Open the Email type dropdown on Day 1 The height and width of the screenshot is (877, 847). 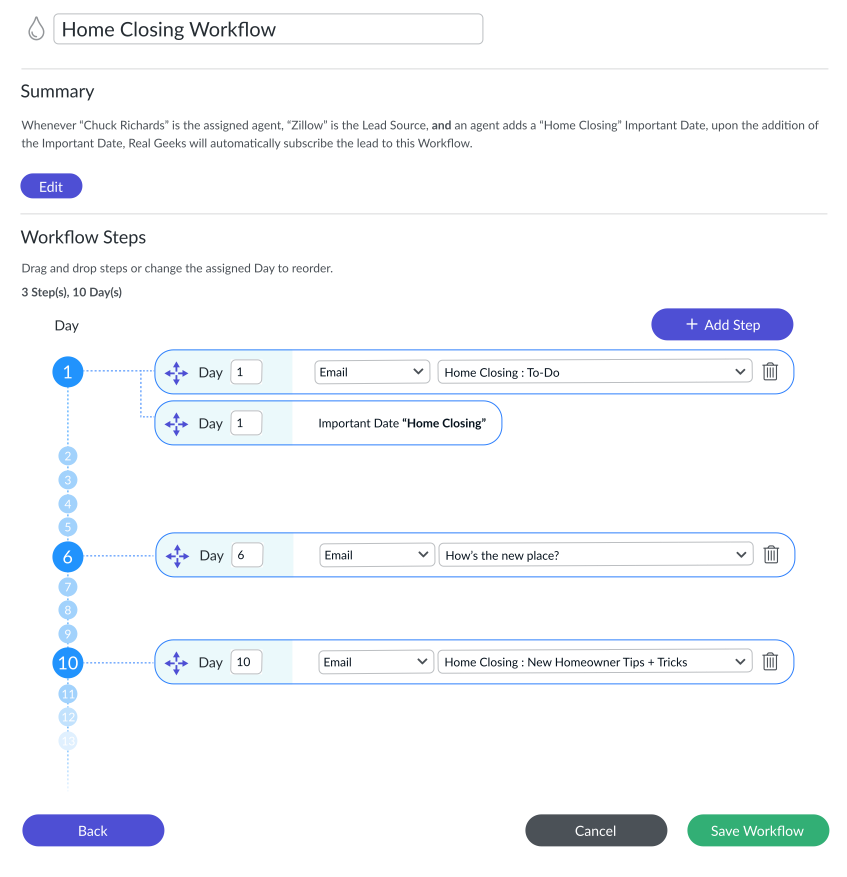point(372,372)
